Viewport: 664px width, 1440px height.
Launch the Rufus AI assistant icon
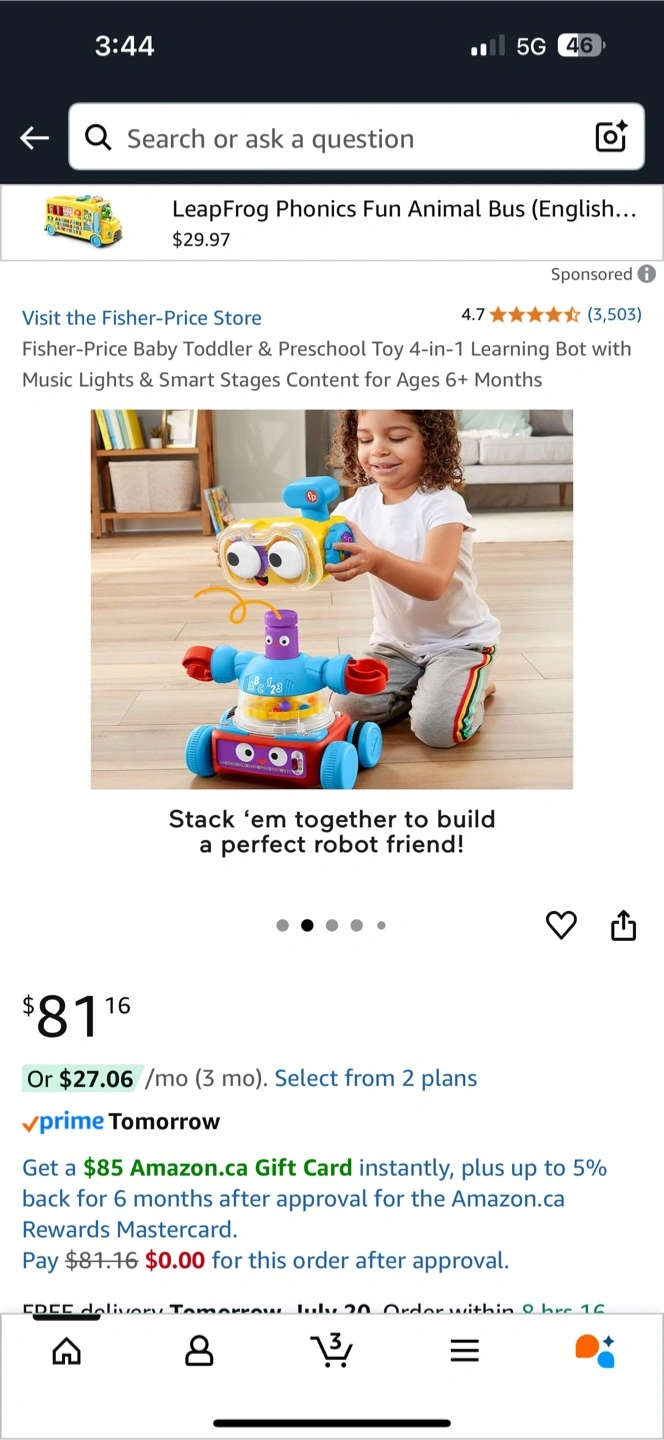(x=595, y=1351)
